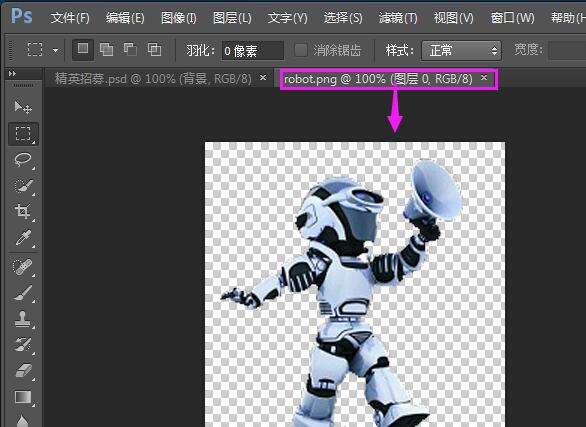Viewport: 586px width, 427px height.
Task: Open the marquee tool preset picker arrow
Action: [55, 50]
